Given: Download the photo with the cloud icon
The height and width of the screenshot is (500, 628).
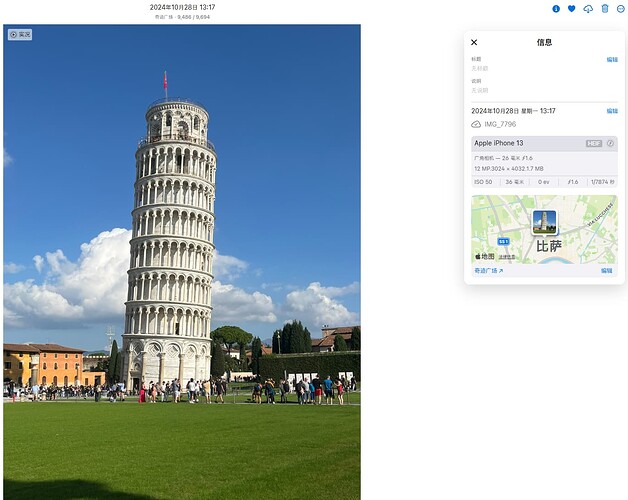Looking at the screenshot, I should (x=588, y=9).
